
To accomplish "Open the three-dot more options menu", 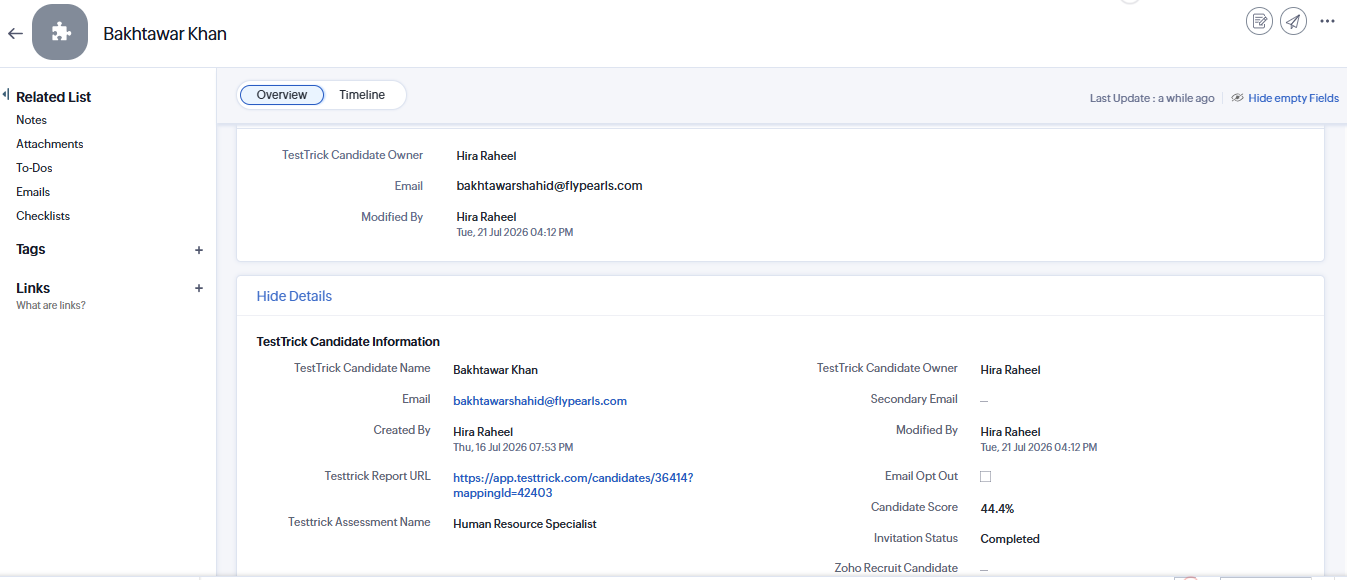I will pyautogui.click(x=1328, y=21).
